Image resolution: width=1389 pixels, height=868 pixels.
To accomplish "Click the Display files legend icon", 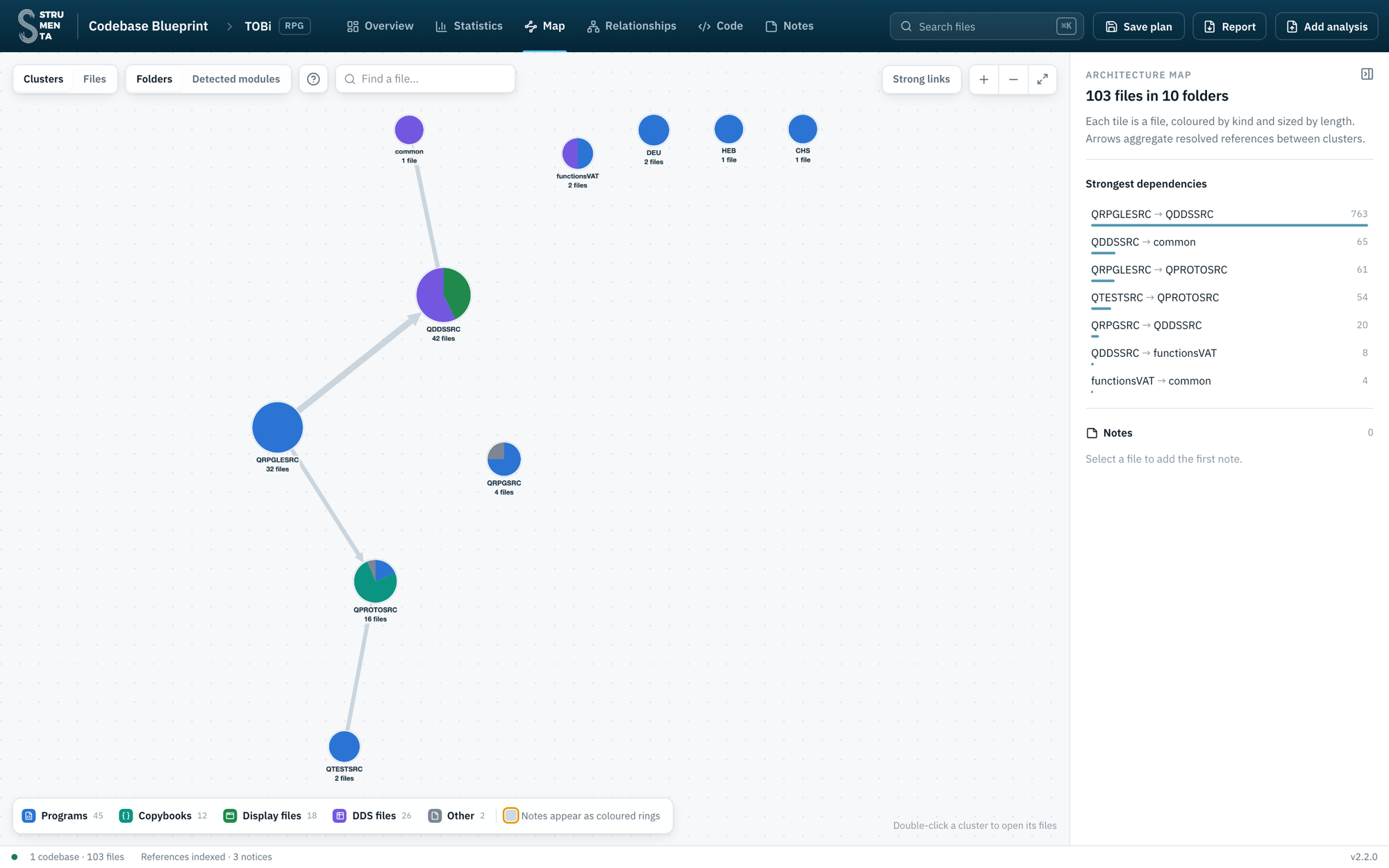I will (x=230, y=816).
